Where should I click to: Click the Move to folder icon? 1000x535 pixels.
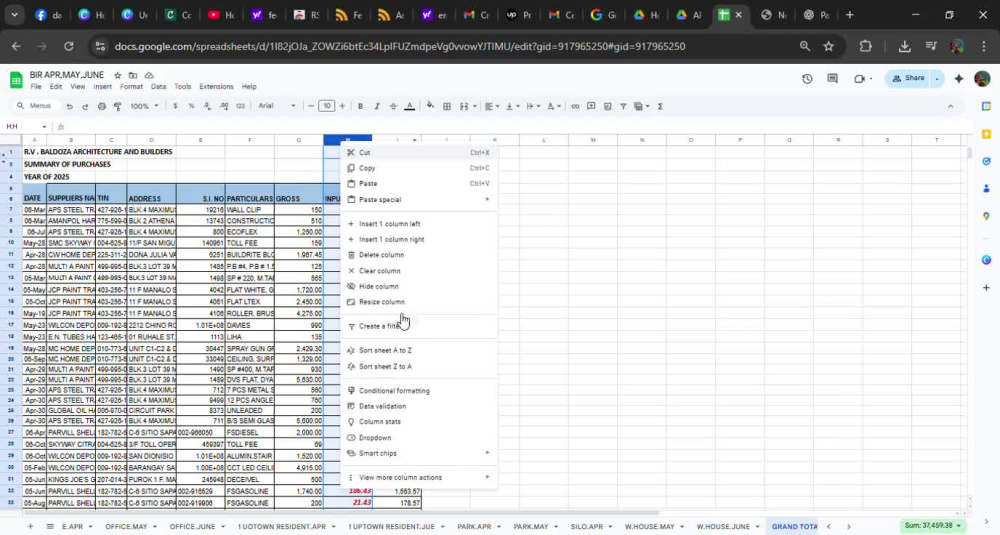tap(133, 75)
